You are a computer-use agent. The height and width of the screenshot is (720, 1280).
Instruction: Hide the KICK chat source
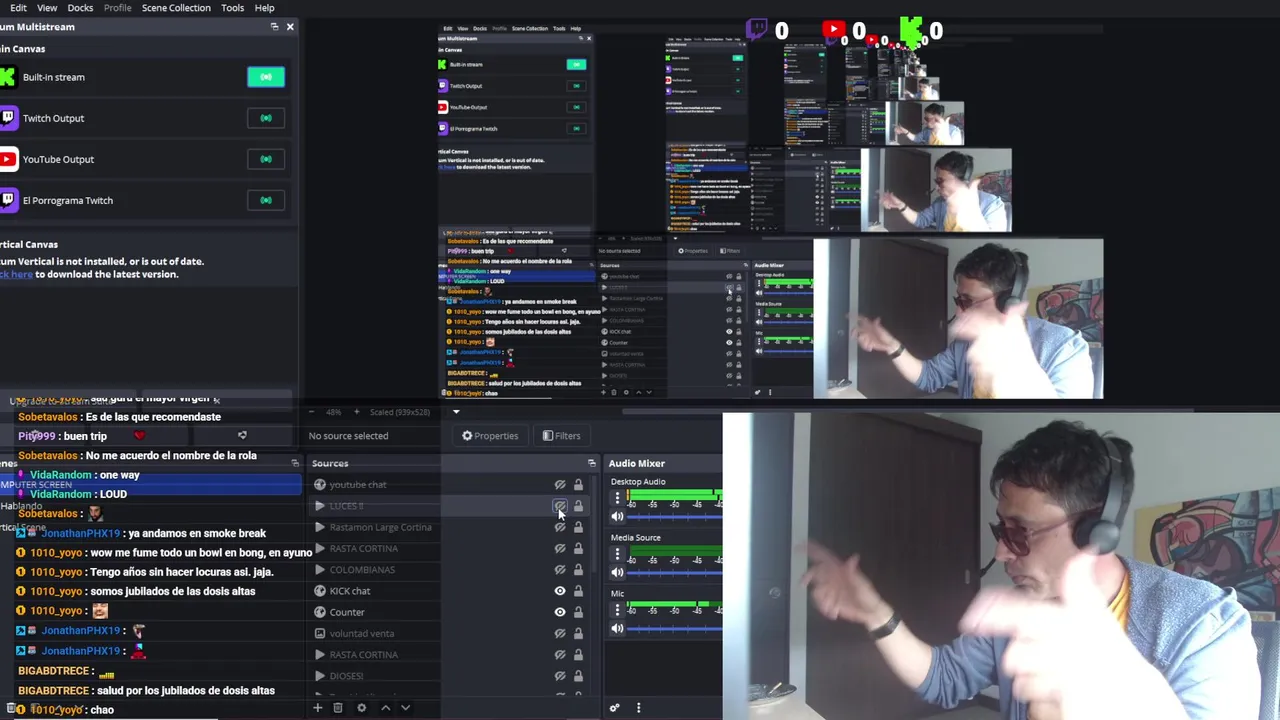(560, 591)
